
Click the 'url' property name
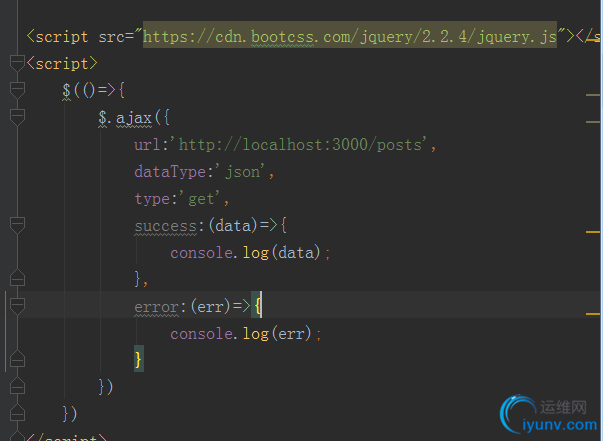[147, 145]
